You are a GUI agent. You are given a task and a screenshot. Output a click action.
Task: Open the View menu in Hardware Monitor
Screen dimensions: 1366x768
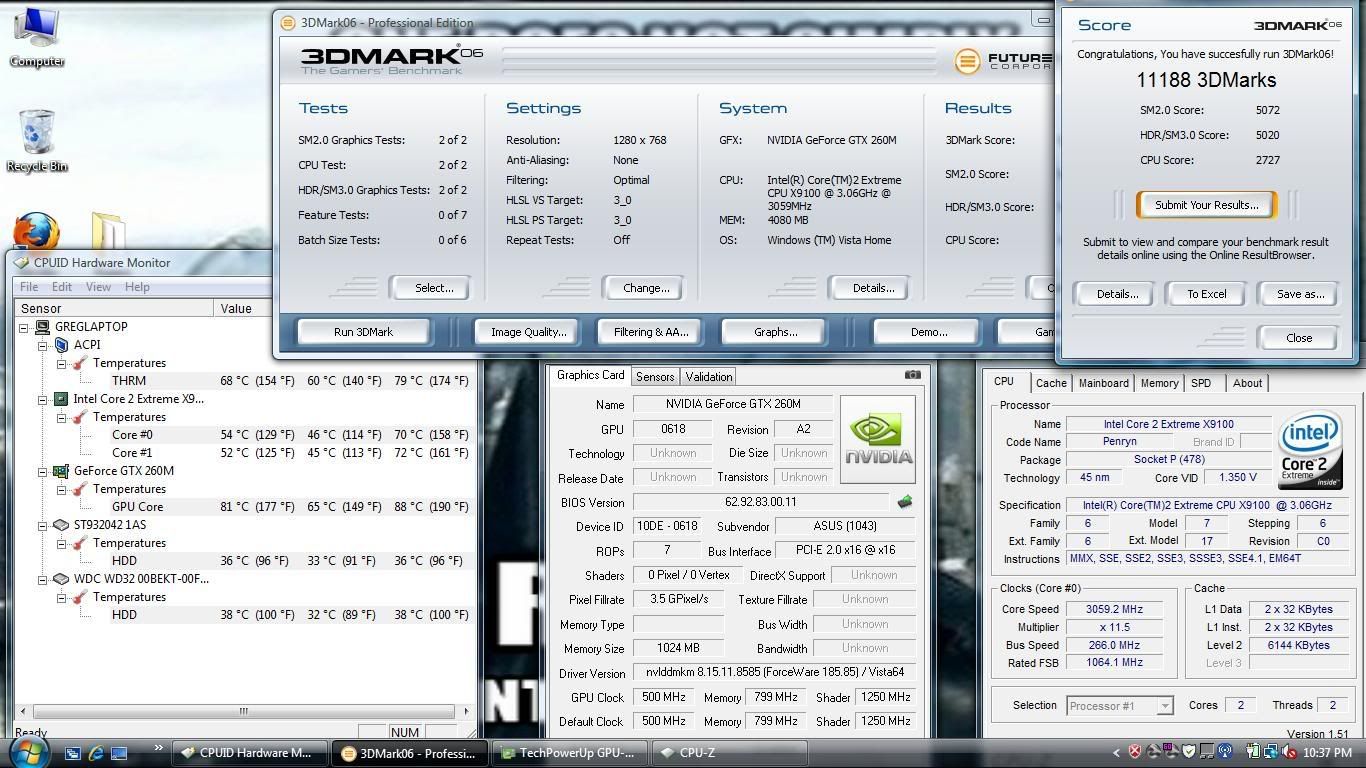[98, 286]
